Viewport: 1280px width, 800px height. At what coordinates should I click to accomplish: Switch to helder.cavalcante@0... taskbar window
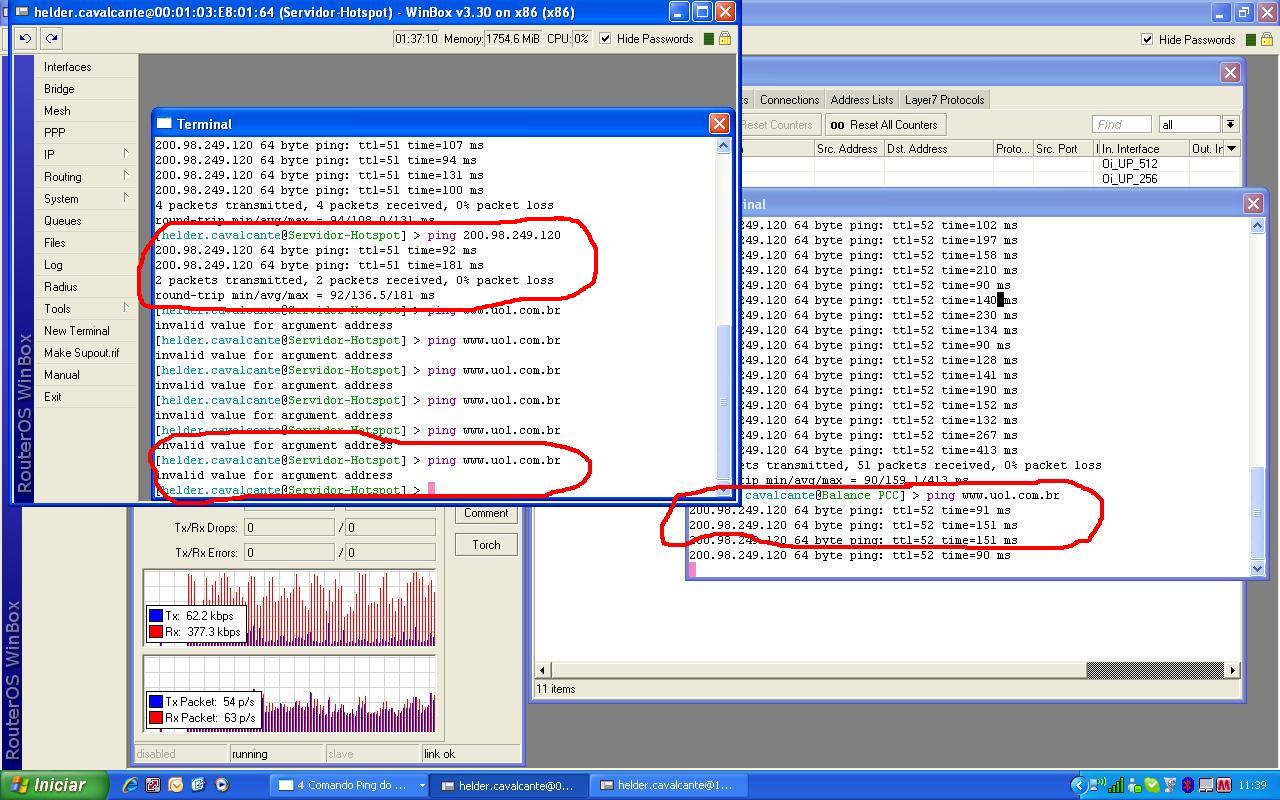pos(510,785)
